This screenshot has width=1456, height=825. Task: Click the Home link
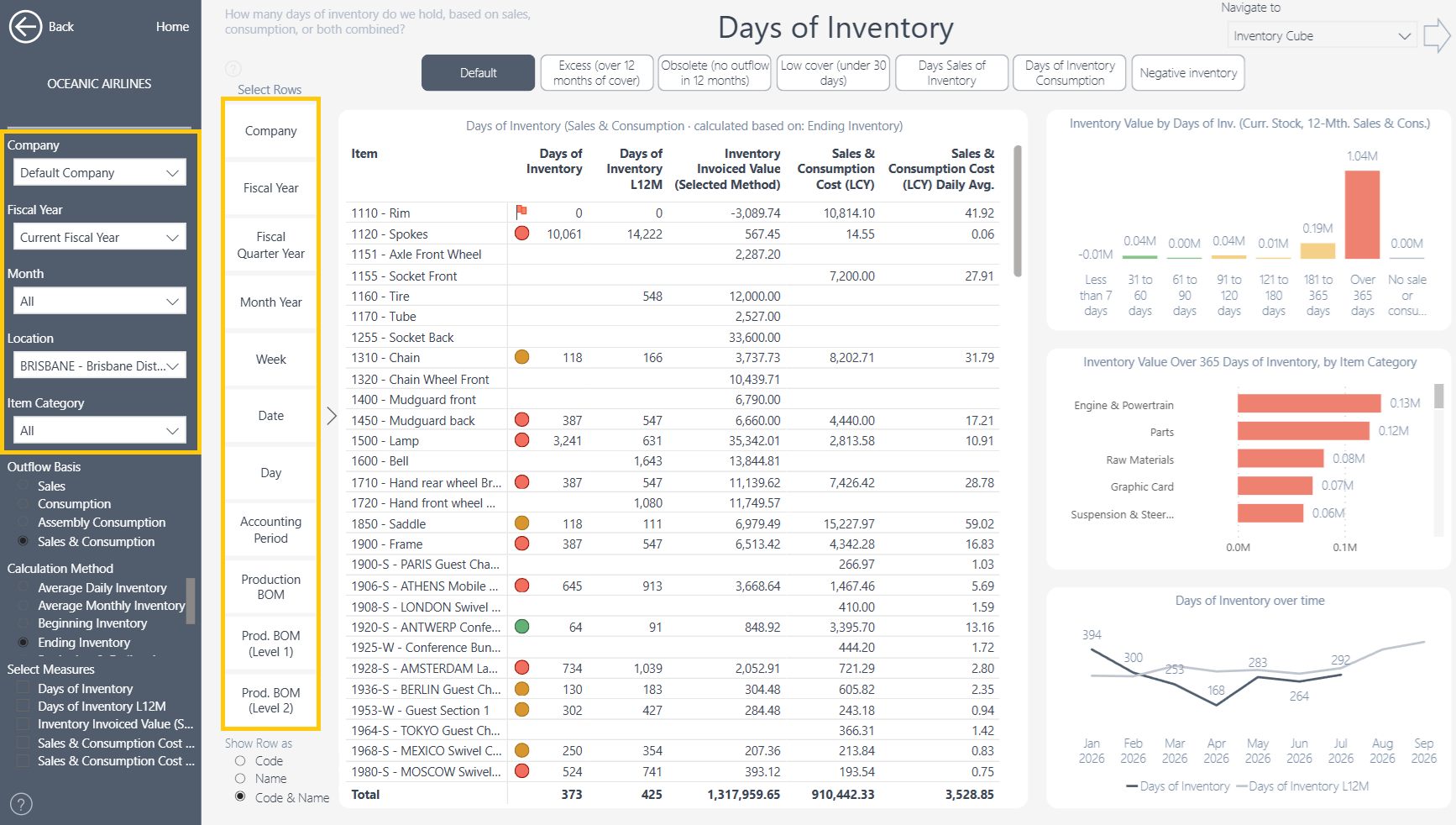[x=172, y=27]
